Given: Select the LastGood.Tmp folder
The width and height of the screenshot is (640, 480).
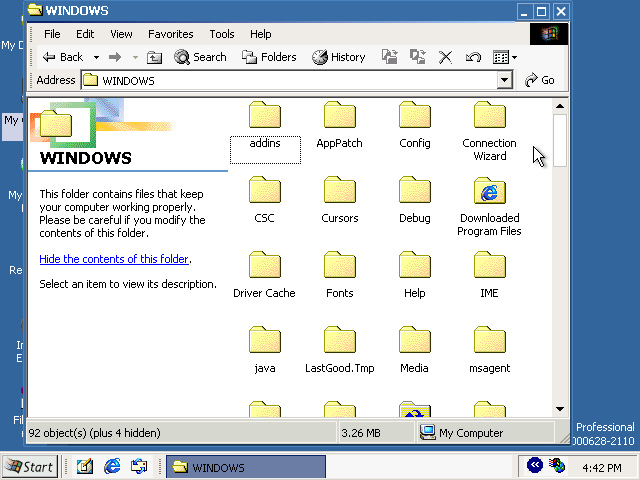Looking at the screenshot, I should [x=340, y=351].
